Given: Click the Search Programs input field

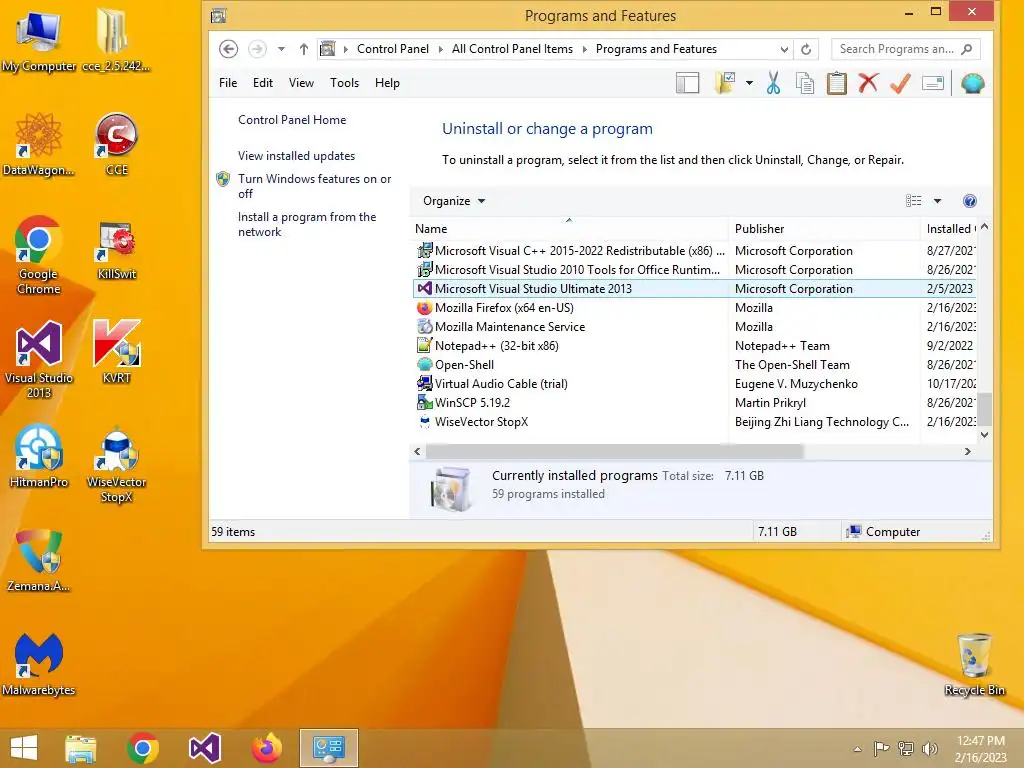Looking at the screenshot, I should pos(896,49).
